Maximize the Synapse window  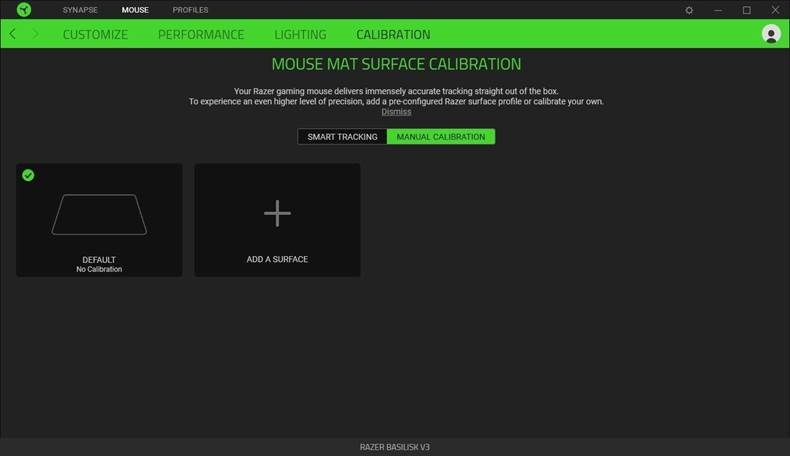pyautogui.click(x=747, y=10)
